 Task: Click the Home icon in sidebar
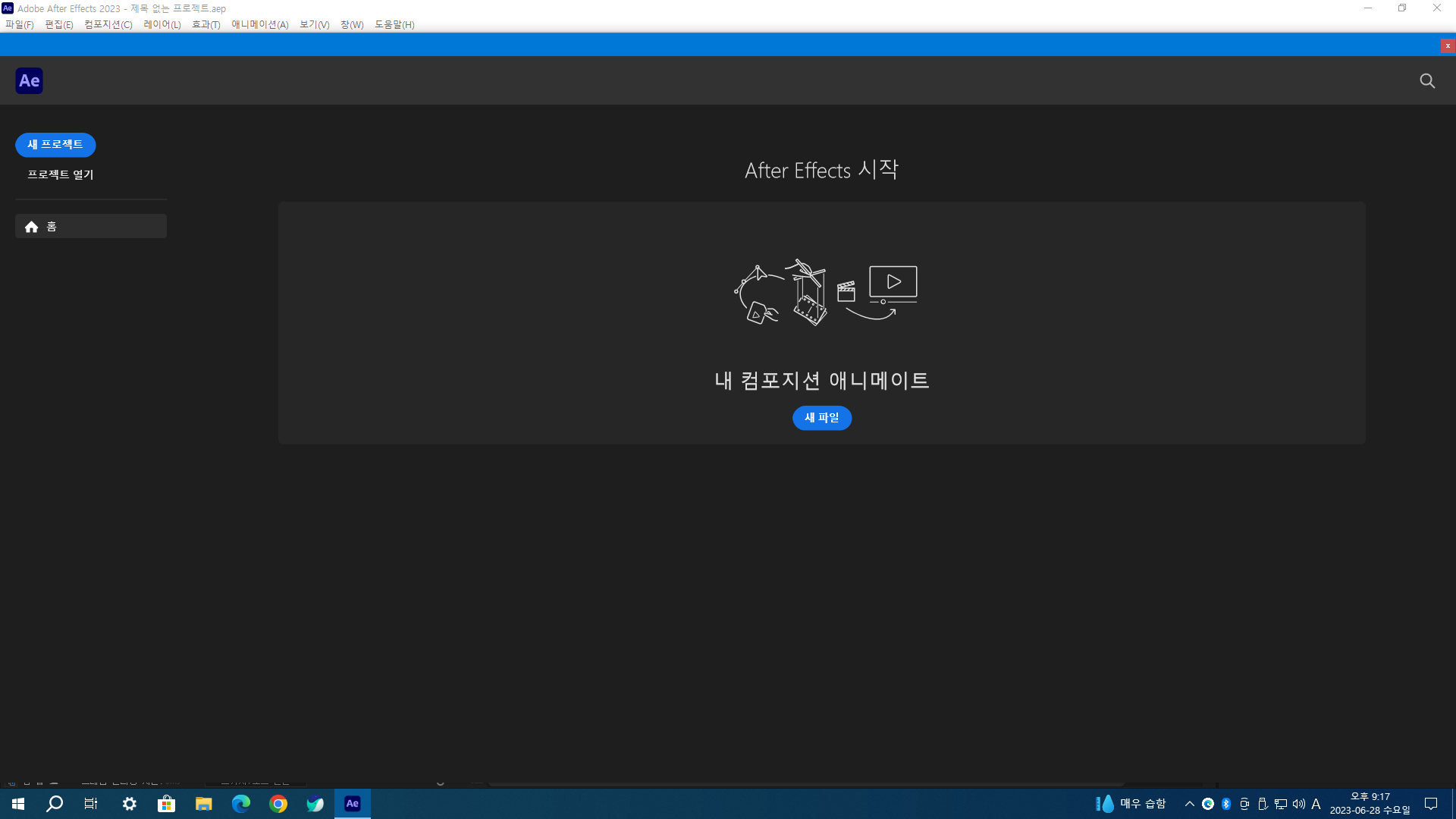point(31,227)
